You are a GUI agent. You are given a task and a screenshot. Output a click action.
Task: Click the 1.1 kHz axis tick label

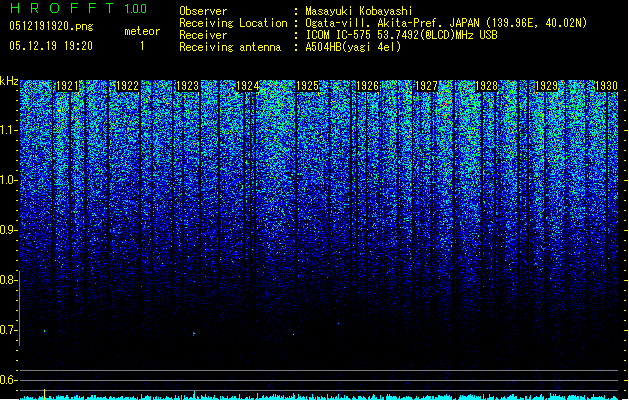click(x=8, y=130)
